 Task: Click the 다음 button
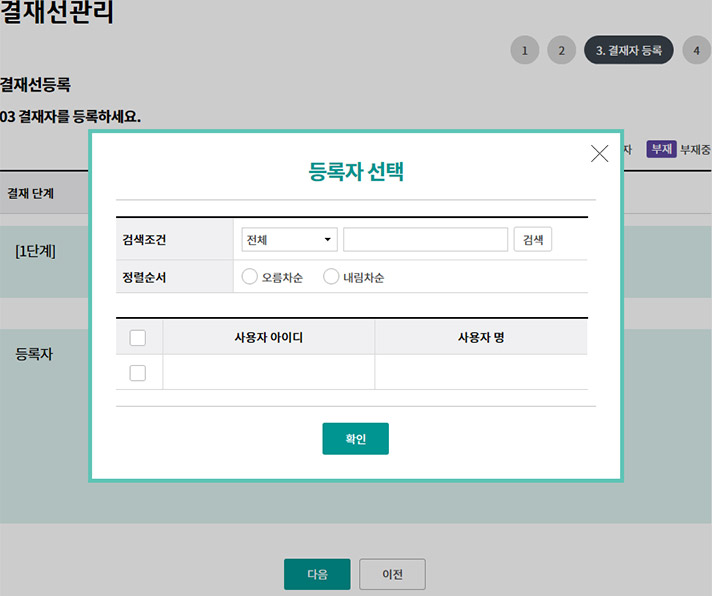point(317,574)
